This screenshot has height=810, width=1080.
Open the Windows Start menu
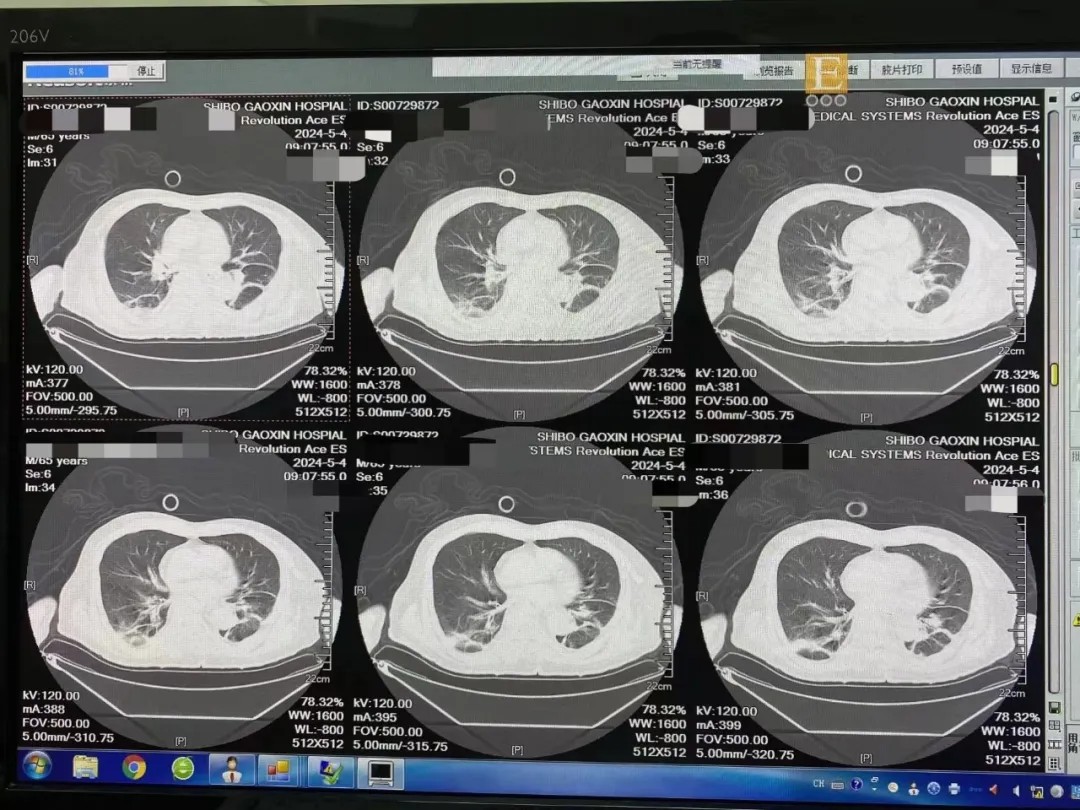36,768
